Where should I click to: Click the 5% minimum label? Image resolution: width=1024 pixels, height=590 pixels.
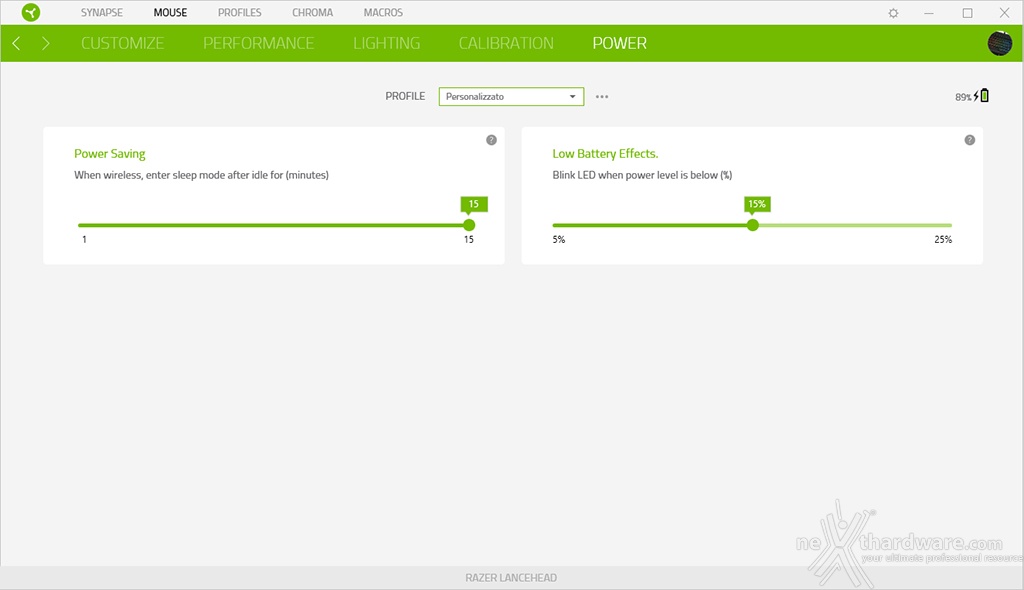(x=559, y=240)
